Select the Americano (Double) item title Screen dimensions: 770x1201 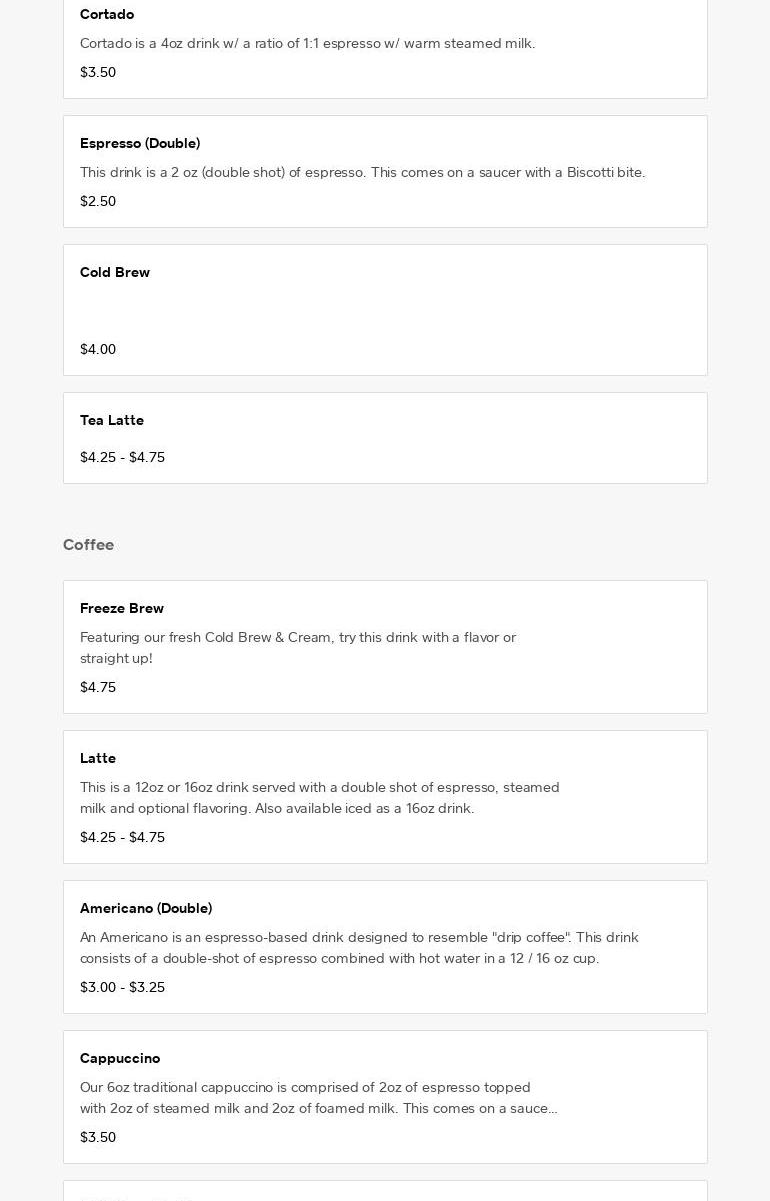pos(146,908)
